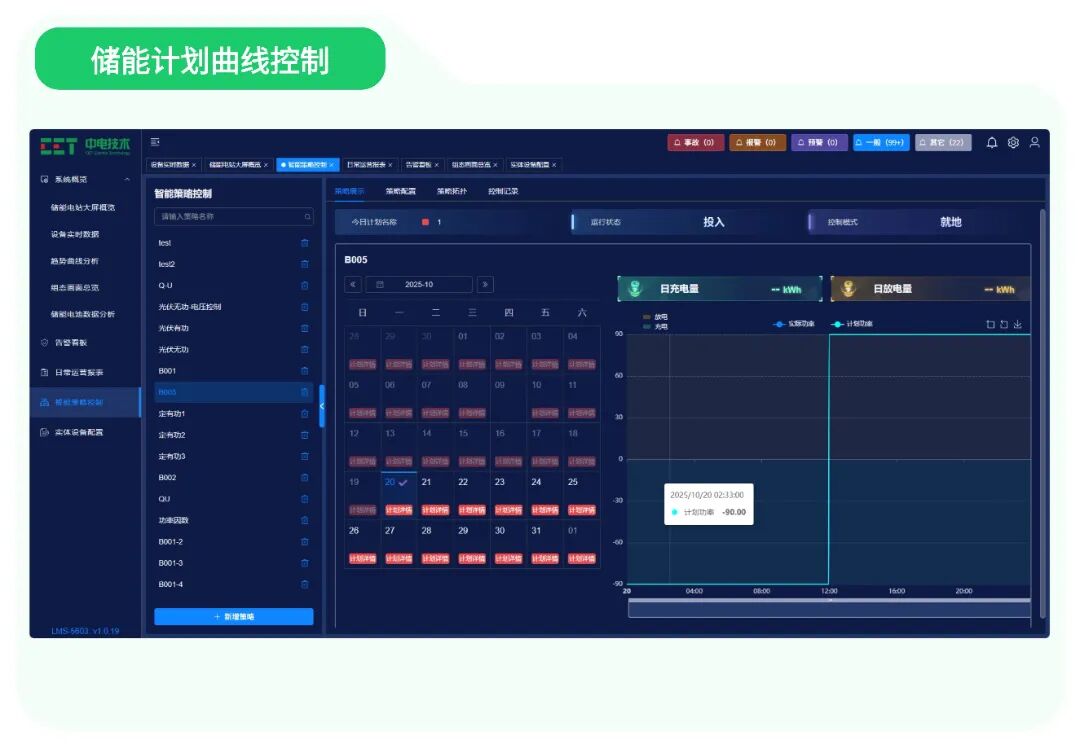Toggle 实际功率 series in chart legend

pyautogui.click(x=793, y=324)
